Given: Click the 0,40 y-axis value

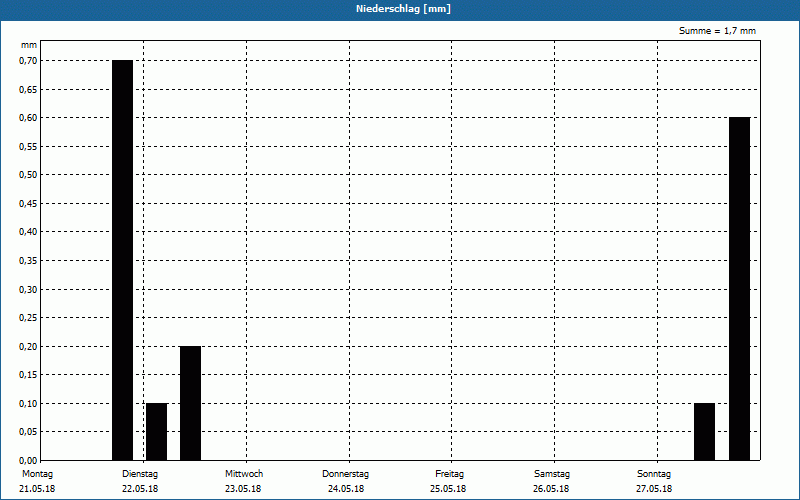Looking at the screenshot, I should pos(28,232).
